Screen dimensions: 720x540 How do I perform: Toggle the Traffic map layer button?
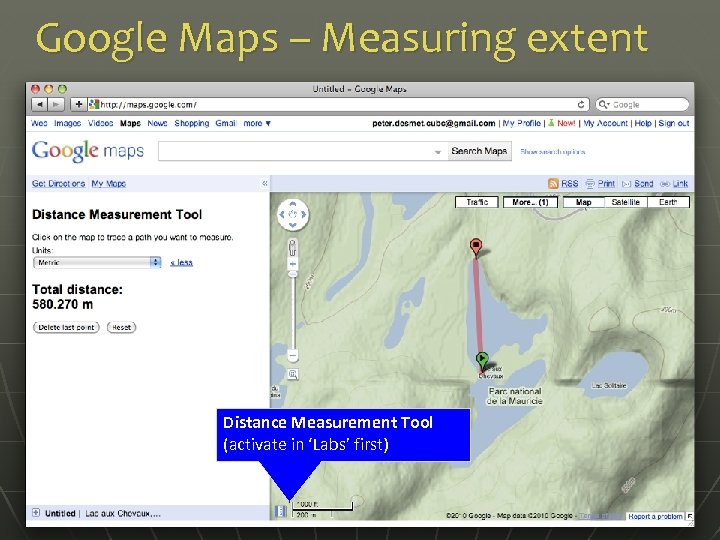477,202
